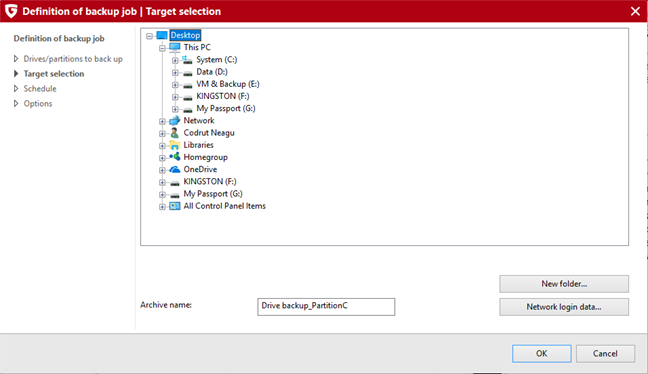The image size is (648, 374).
Task: Click the Libraries folder icon
Action: coord(175,145)
